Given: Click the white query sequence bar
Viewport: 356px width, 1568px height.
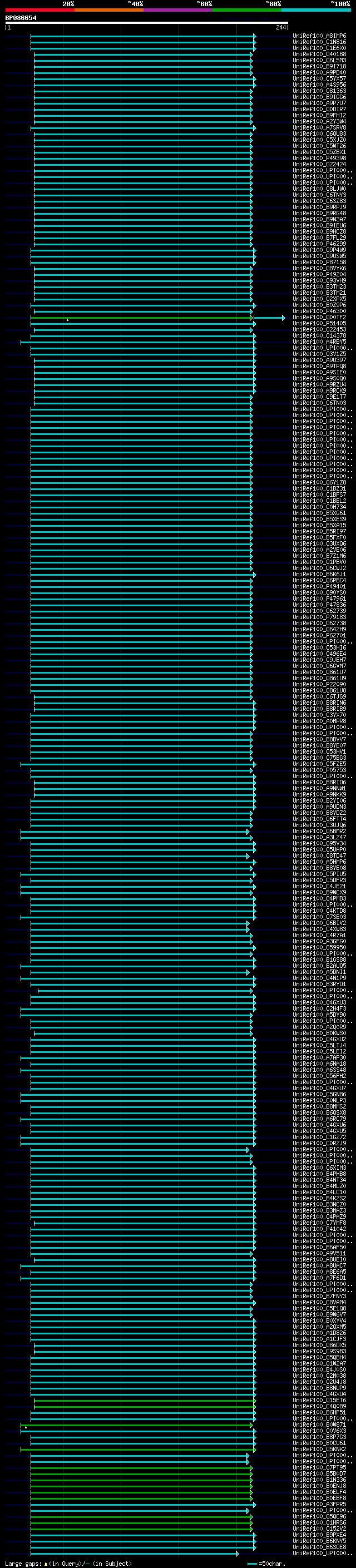Looking at the screenshot, I should coord(147,22).
